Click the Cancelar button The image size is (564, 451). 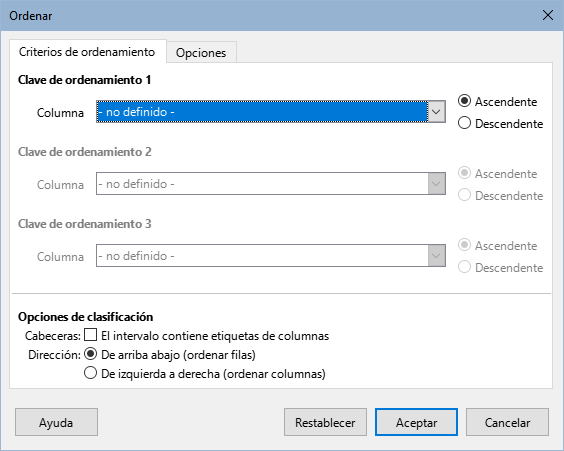pos(507,422)
